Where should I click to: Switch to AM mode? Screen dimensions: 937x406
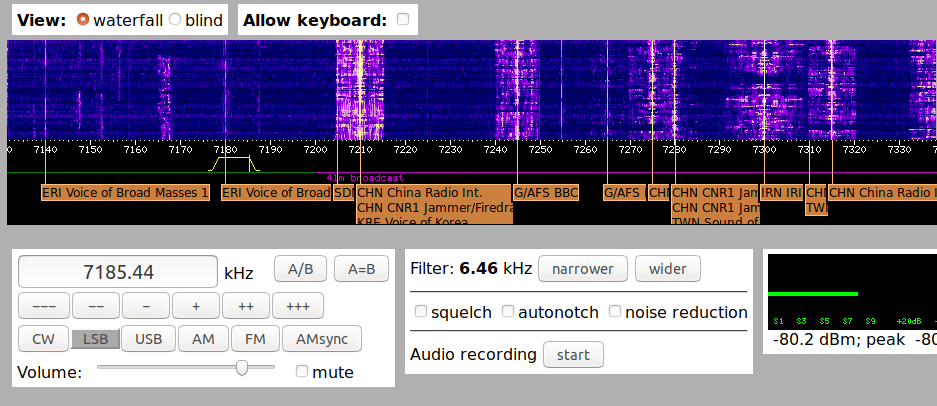203,338
